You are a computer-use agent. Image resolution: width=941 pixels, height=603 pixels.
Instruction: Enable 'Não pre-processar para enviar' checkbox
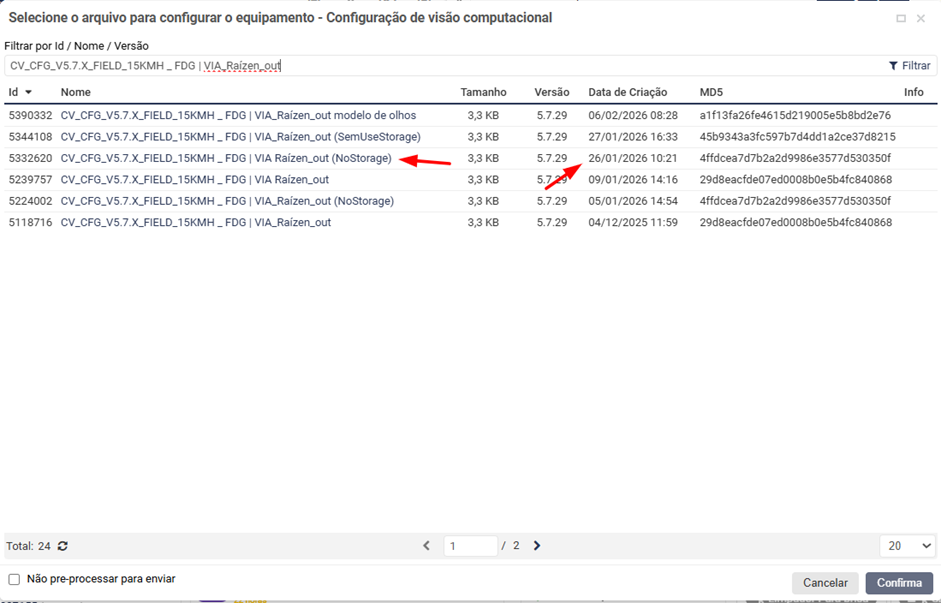point(14,579)
